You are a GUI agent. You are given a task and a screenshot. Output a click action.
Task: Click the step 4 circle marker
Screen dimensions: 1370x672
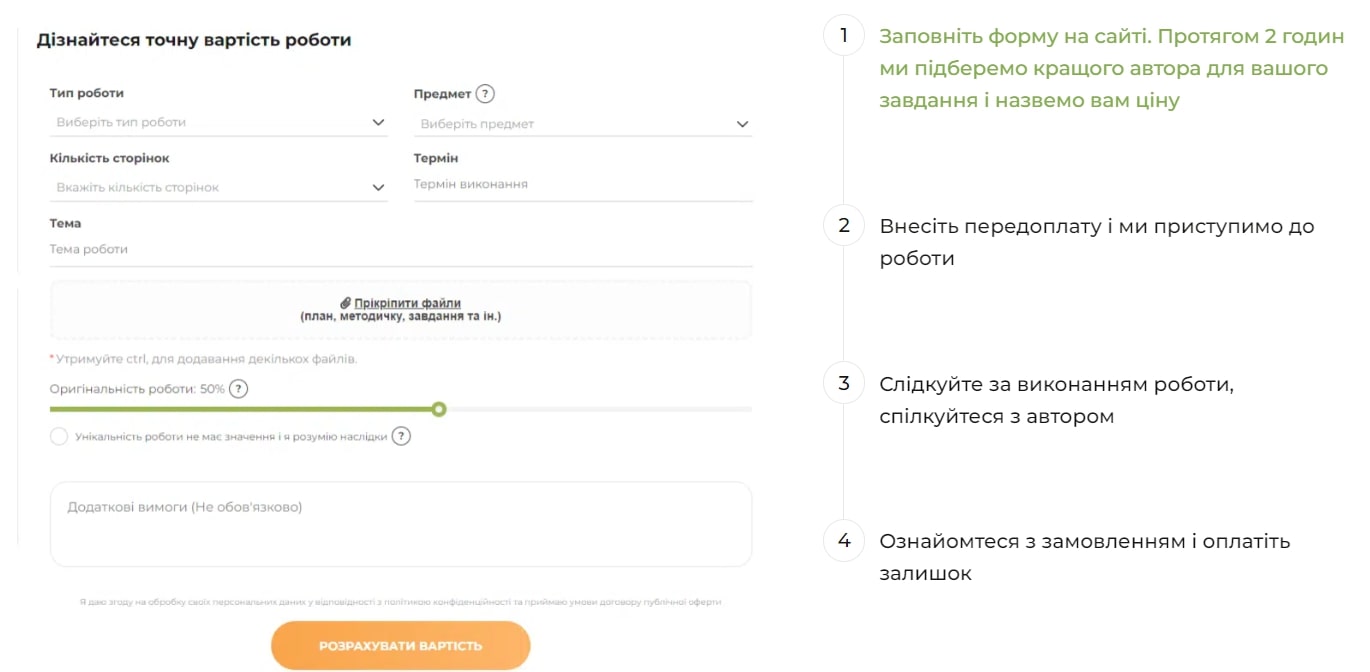coord(843,540)
